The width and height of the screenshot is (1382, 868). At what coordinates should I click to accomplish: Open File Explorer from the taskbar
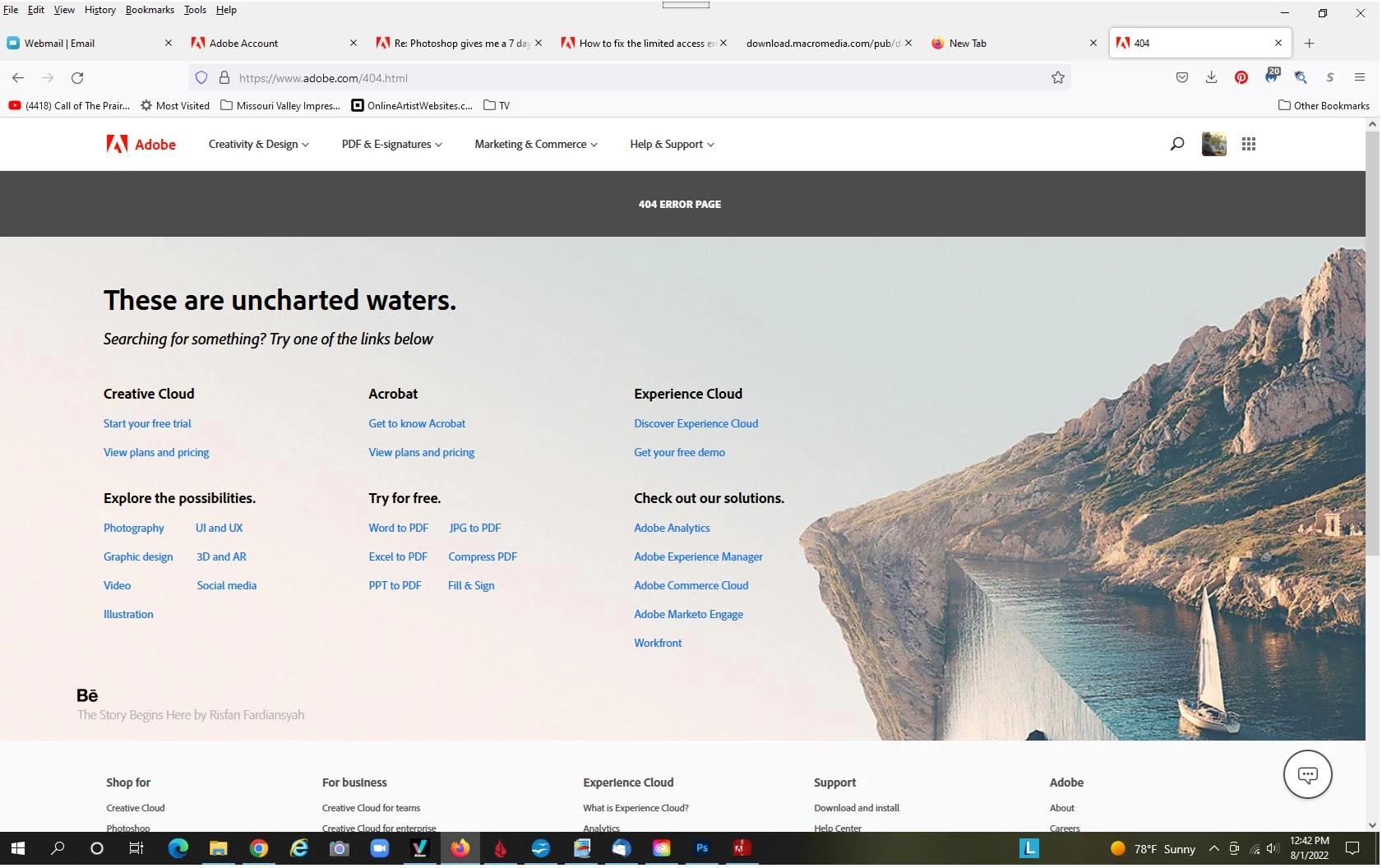[x=218, y=849]
